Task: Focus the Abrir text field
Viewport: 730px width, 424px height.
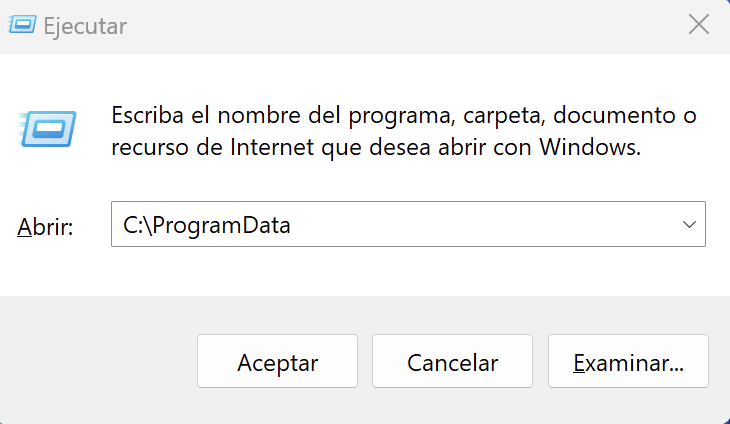Action: (408, 224)
